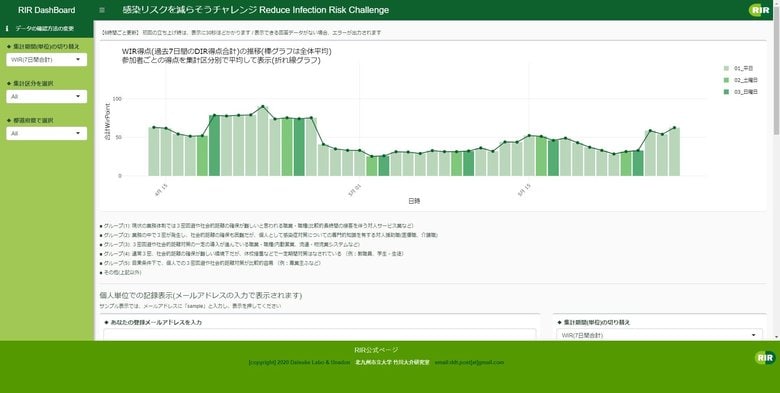Open the lower-right 集計期間(単位)の切り替え dropdown

click(x=659, y=335)
